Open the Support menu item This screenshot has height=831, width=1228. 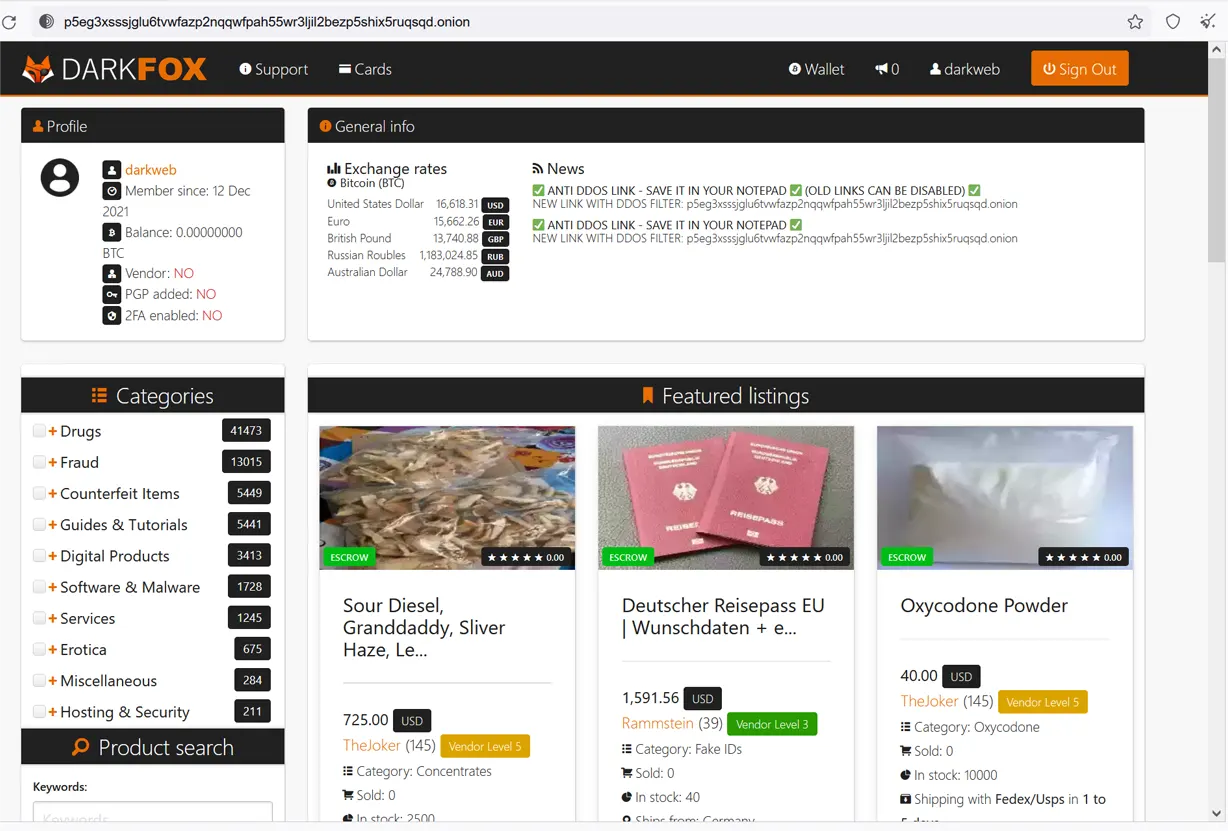tap(273, 69)
